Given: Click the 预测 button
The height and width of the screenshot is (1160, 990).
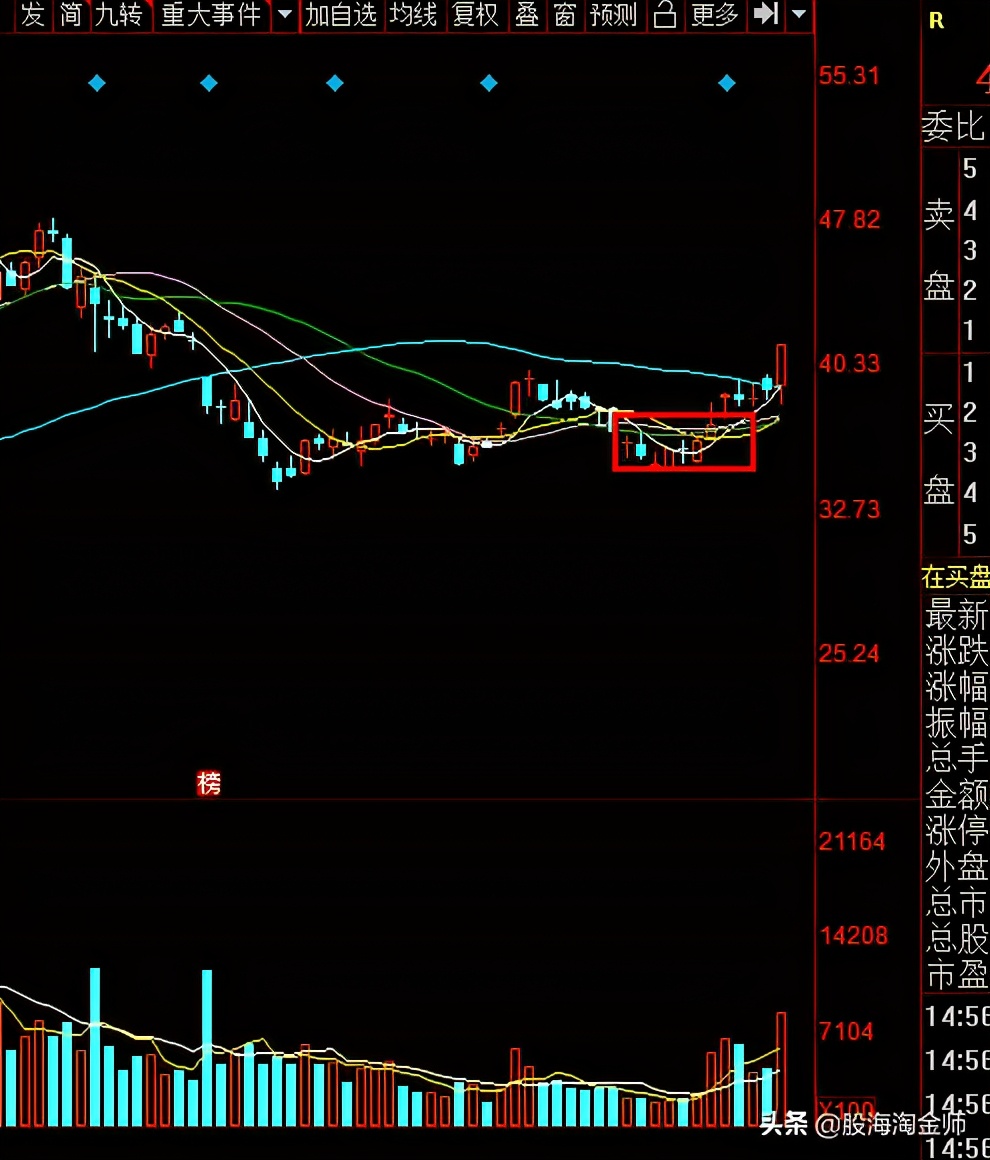Looking at the screenshot, I should coord(613,15).
